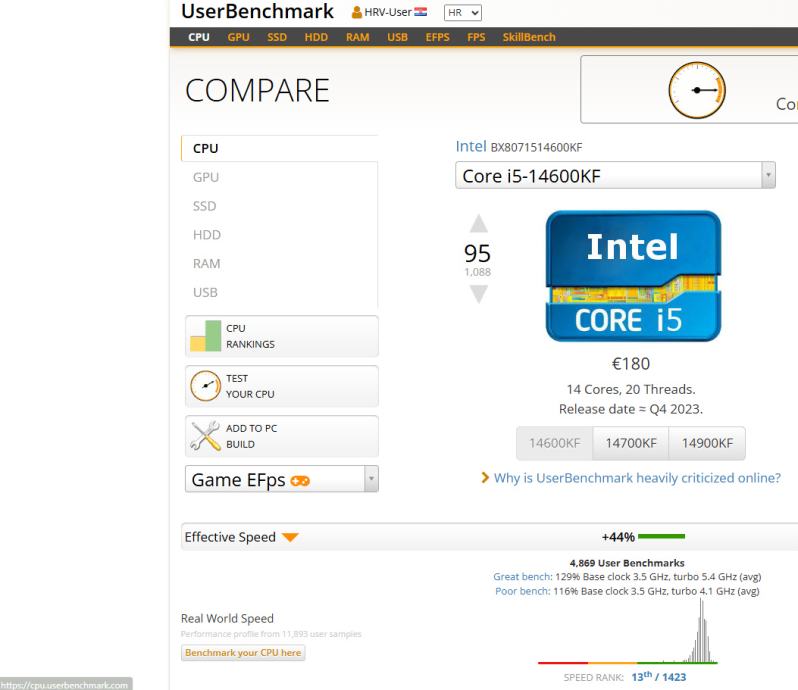
Task: Open HDD in the top navigation bar
Action: 316,37
